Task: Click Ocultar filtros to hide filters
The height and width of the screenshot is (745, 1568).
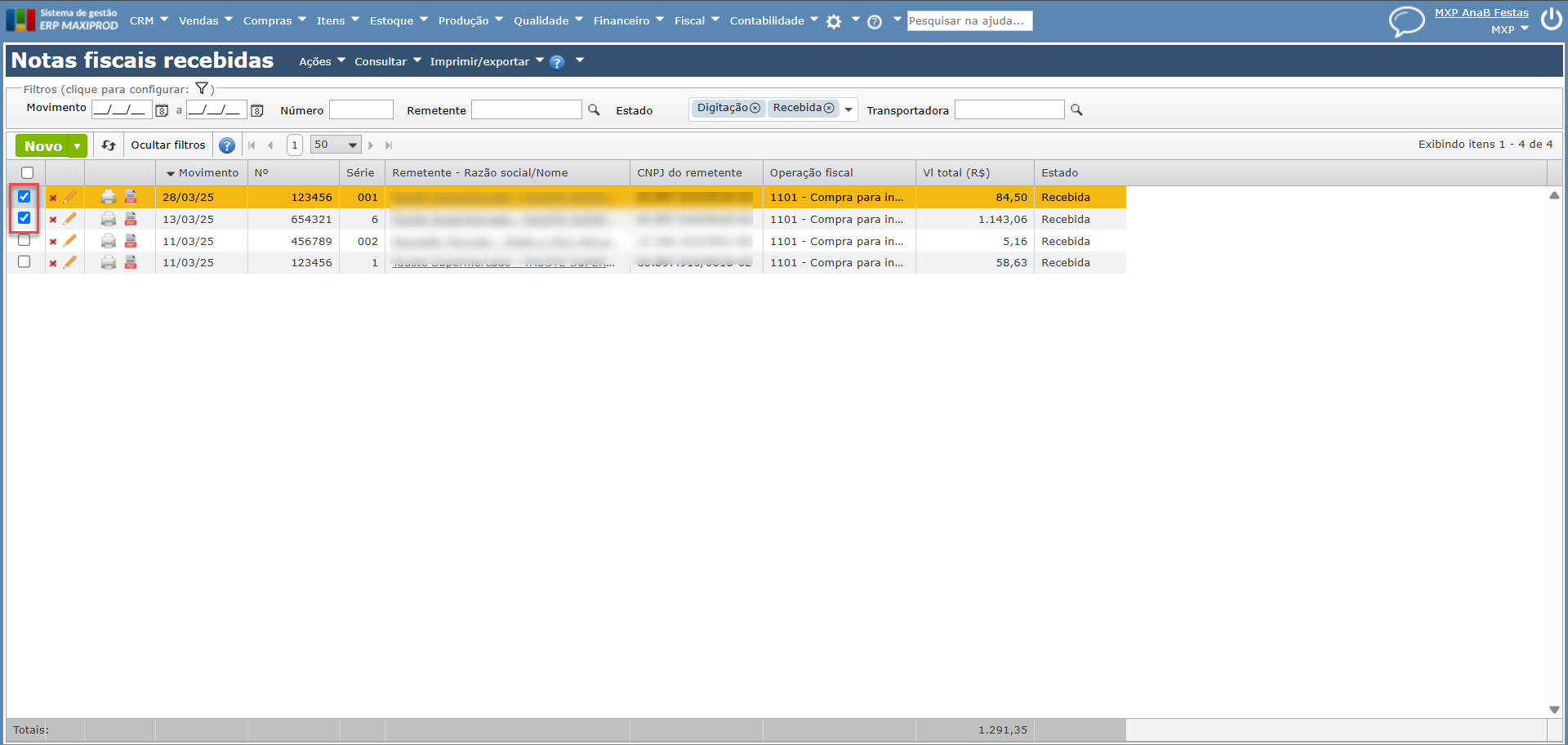Action: (x=168, y=145)
